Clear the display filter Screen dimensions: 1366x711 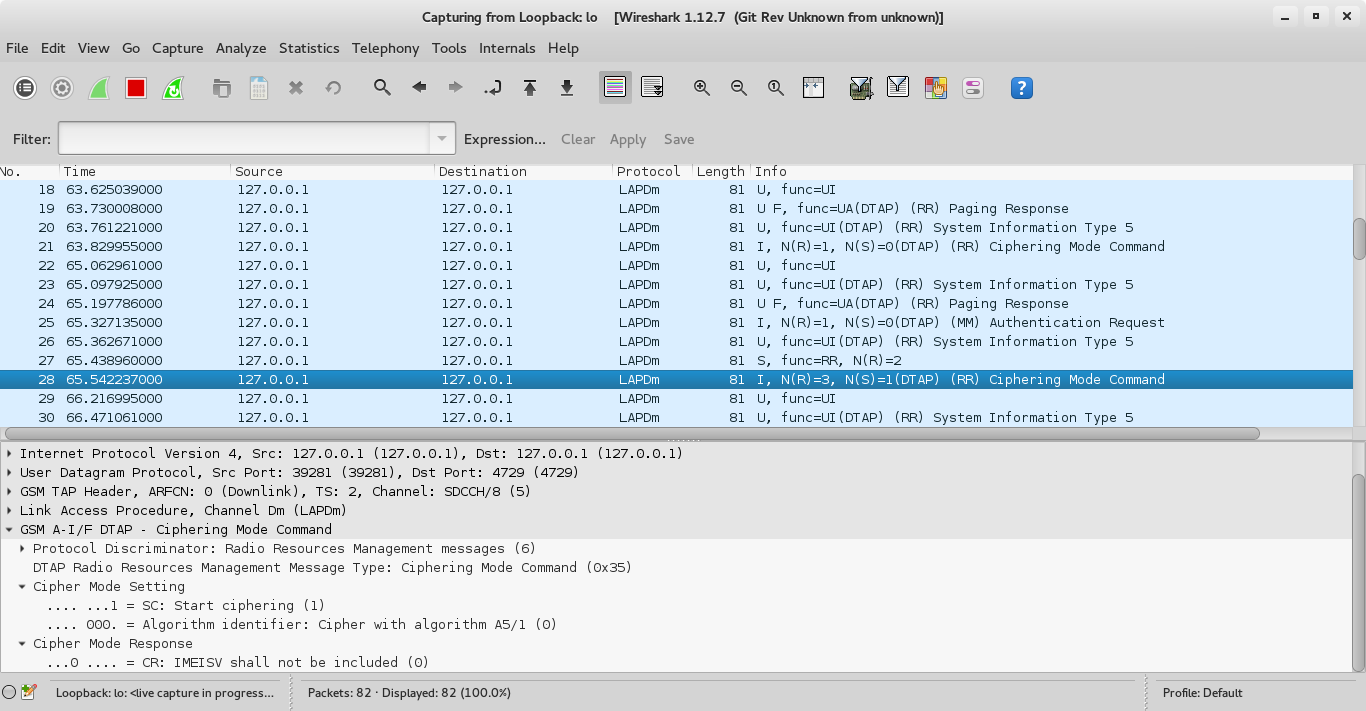[578, 139]
